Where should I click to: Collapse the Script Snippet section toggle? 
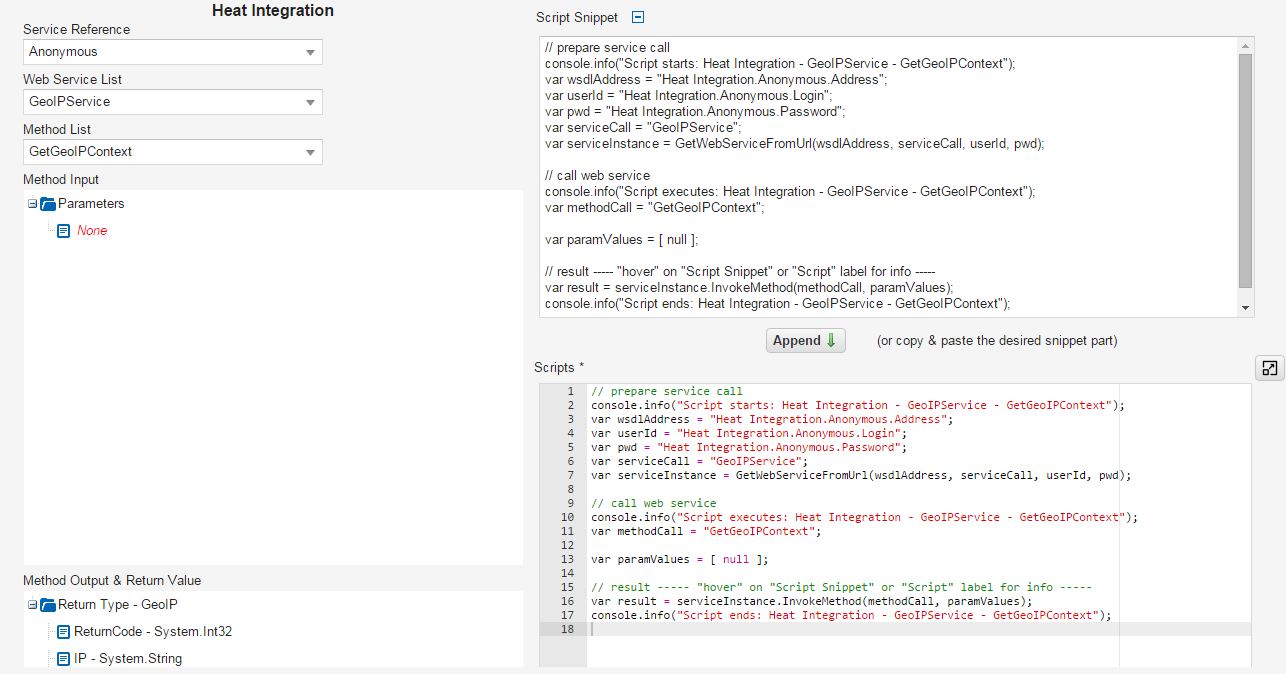pos(639,17)
